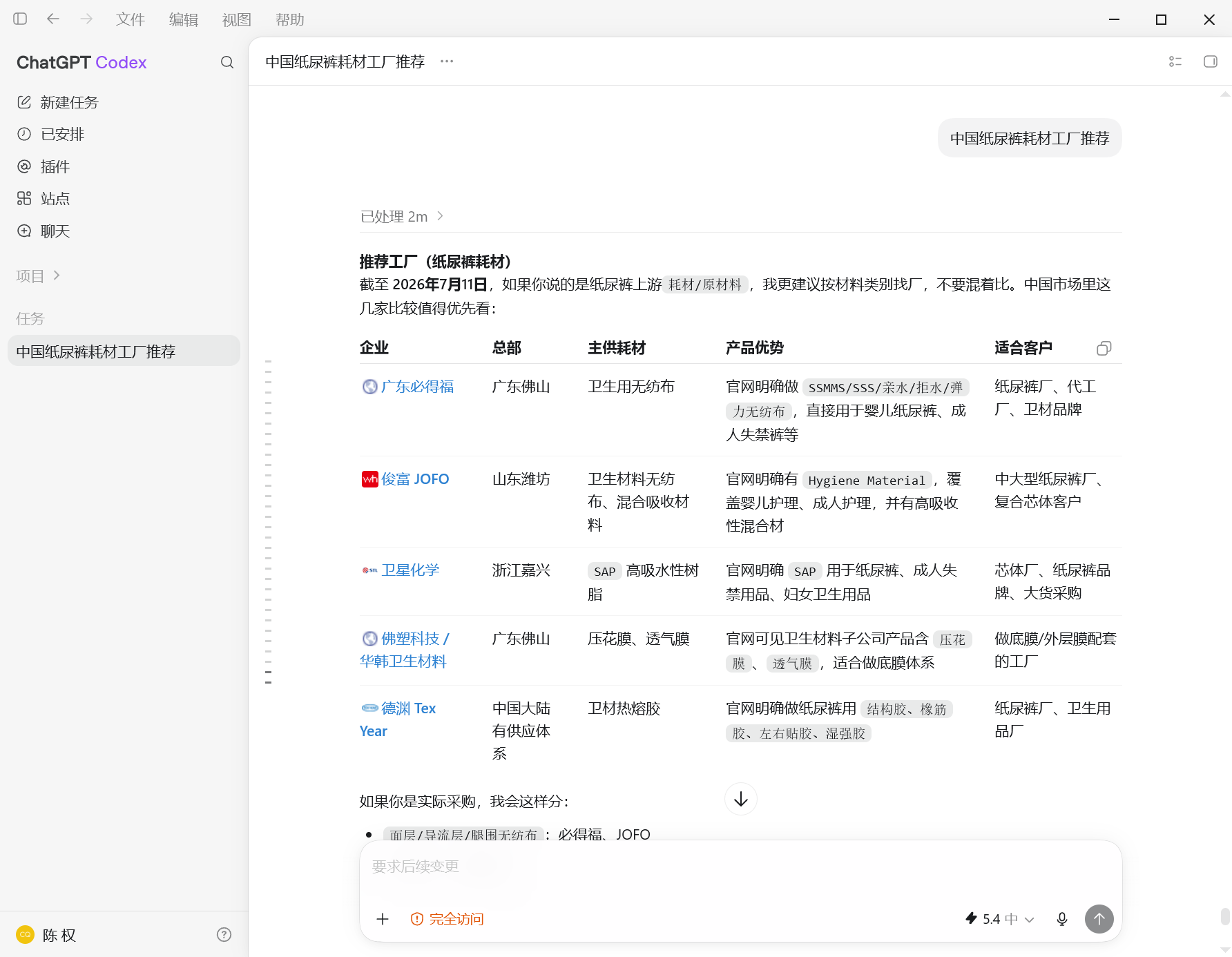This screenshot has height=957, width=1232.
Task: Open the 站点 section
Action: [124, 199]
